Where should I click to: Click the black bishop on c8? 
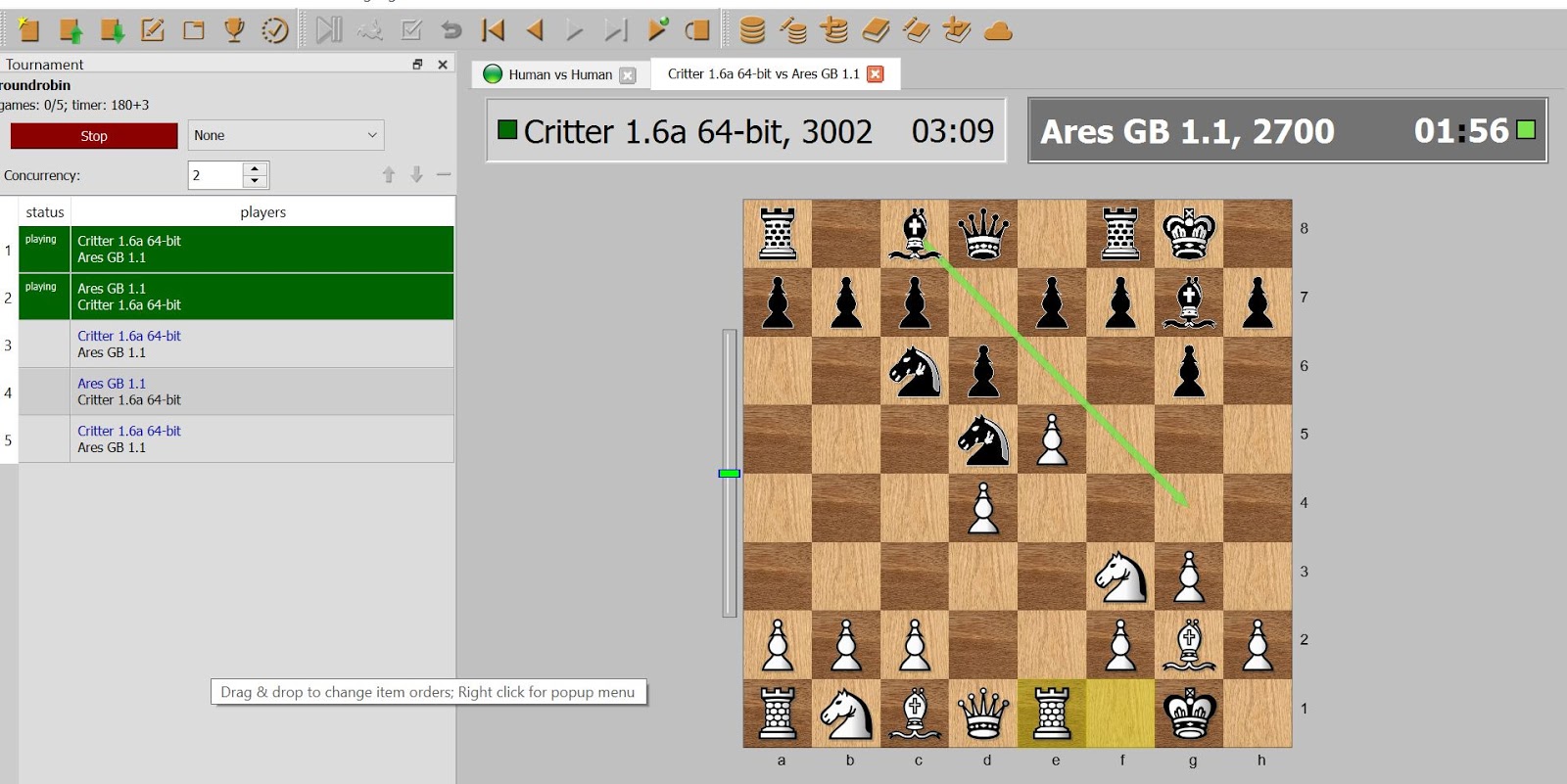(915, 234)
